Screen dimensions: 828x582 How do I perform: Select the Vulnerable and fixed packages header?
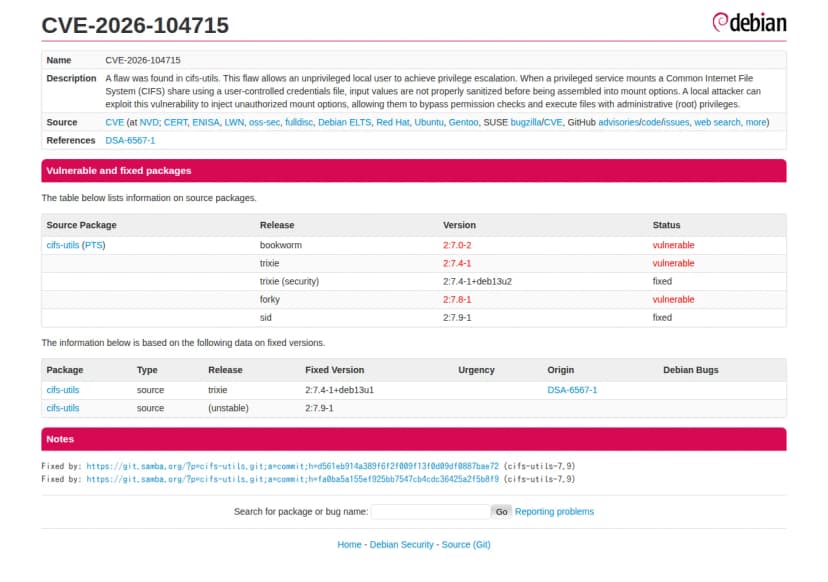coord(413,171)
